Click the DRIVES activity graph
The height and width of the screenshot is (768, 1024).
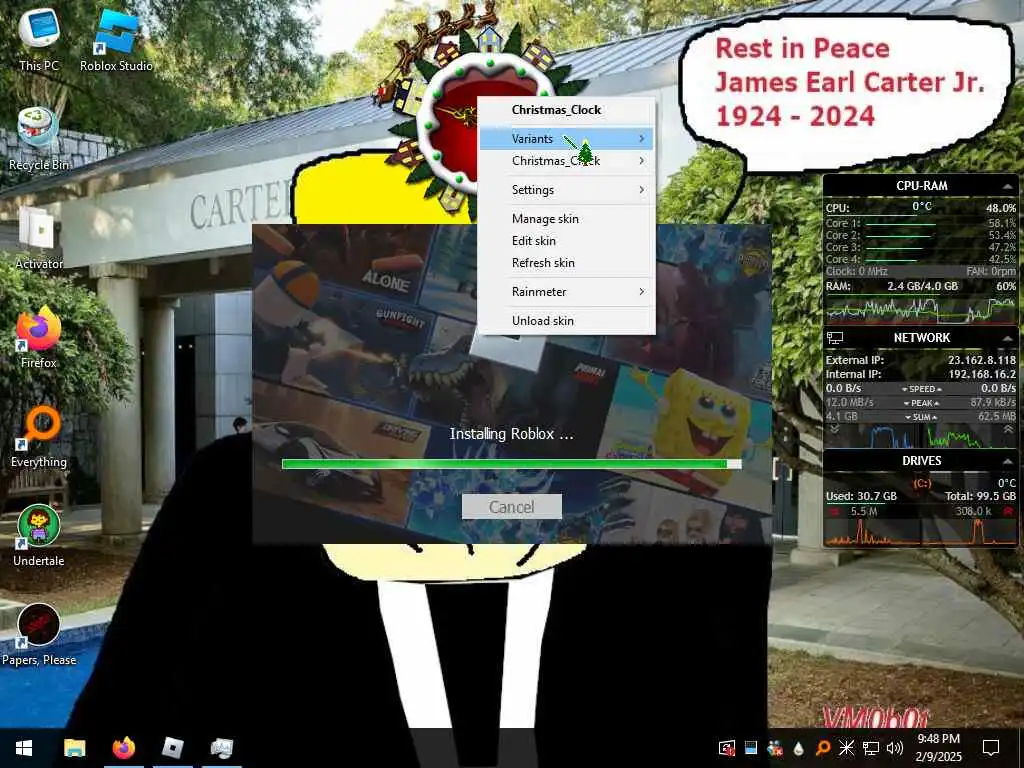pyautogui.click(x=921, y=532)
